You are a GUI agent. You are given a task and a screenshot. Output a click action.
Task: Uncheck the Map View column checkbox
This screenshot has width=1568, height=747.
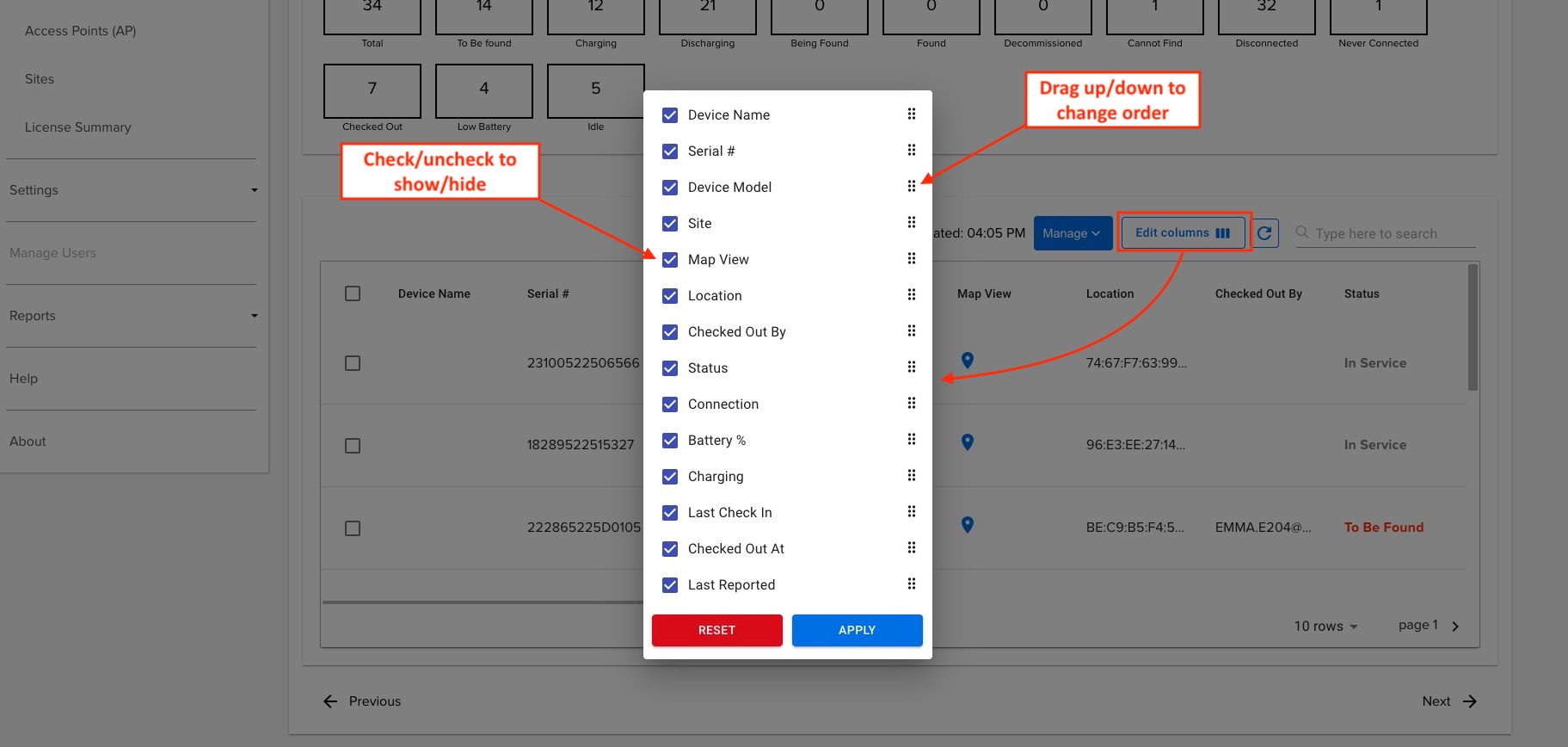click(x=670, y=259)
